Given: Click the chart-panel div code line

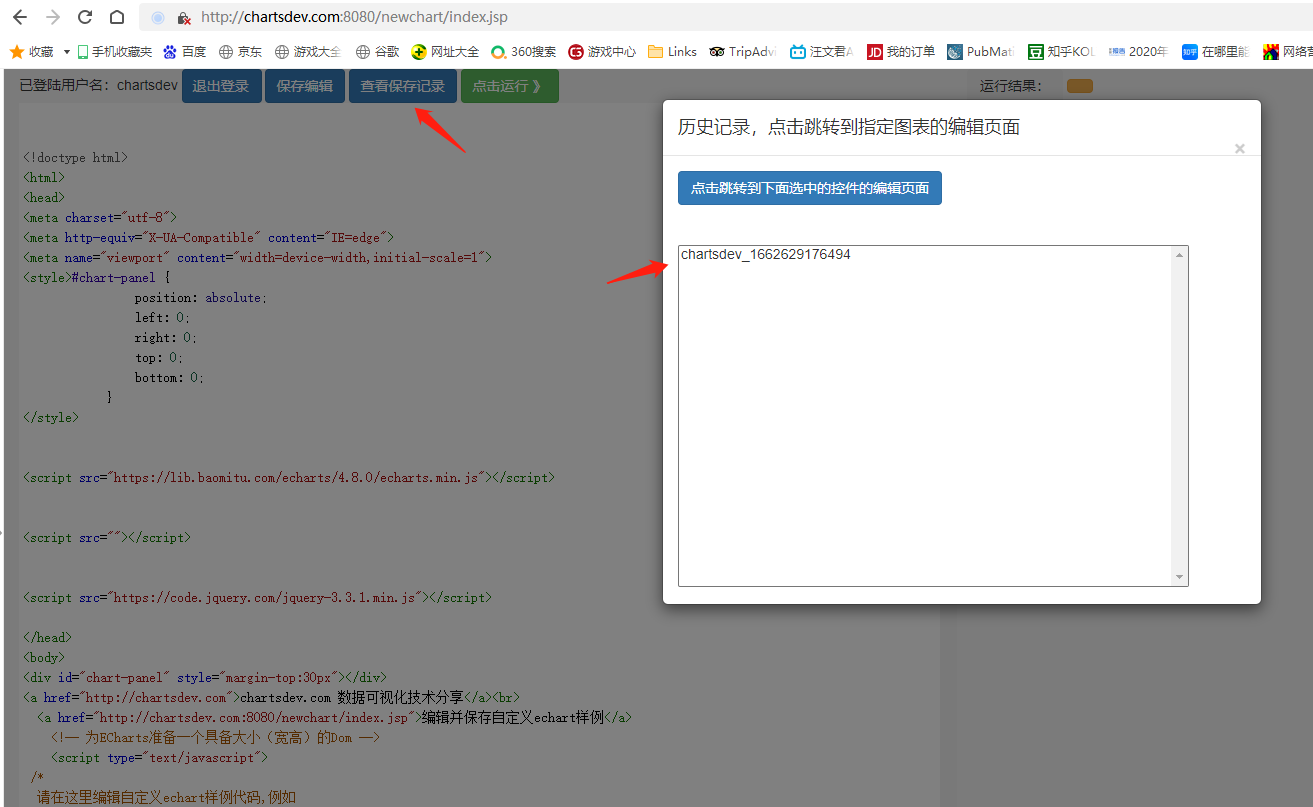Looking at the screenshot, I should point(205,678).
